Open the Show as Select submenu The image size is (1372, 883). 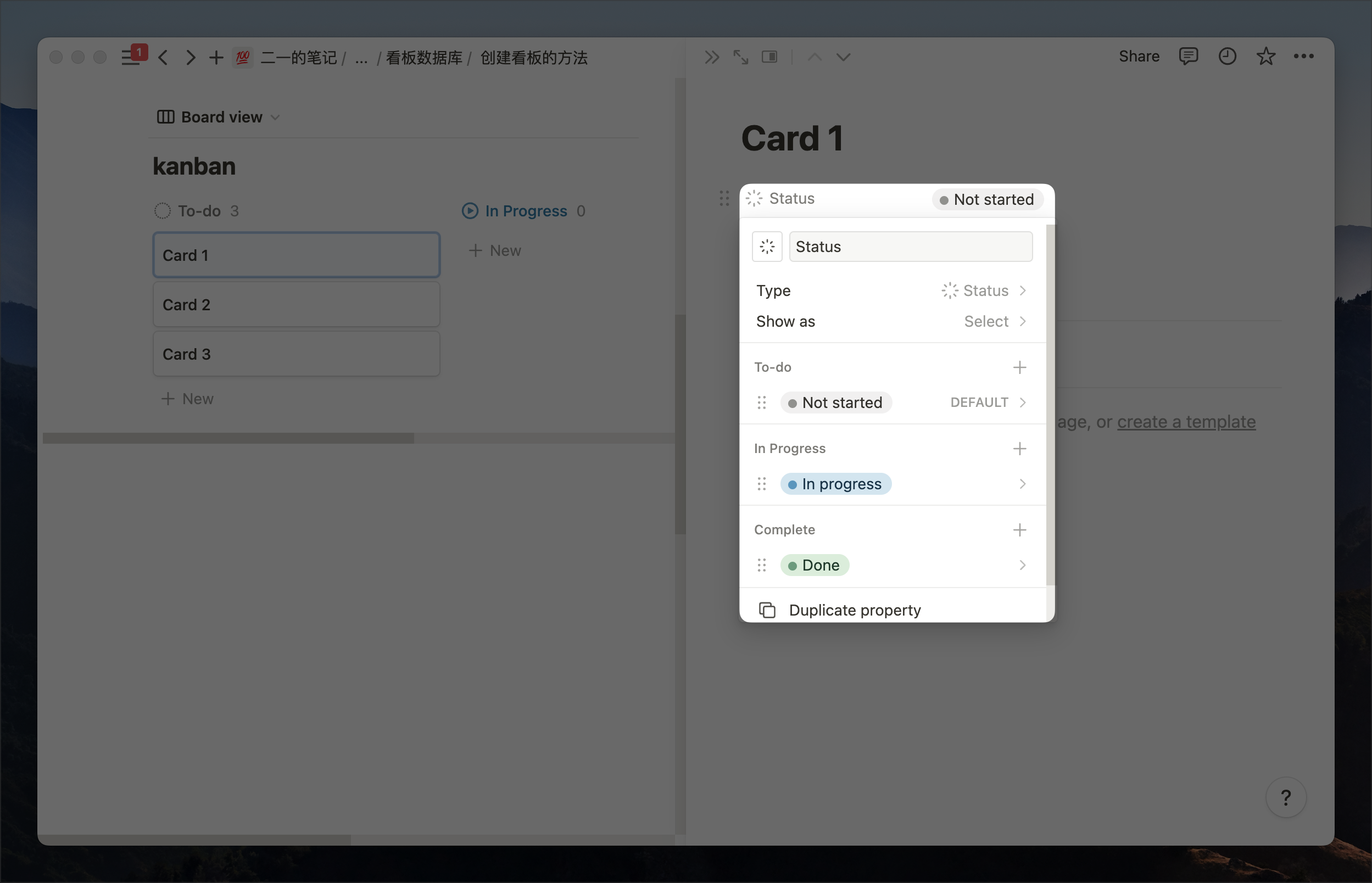click(x=893, y=322)
